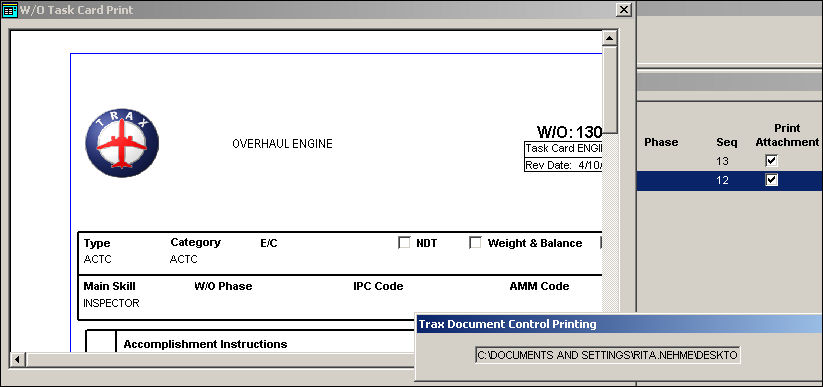Click the Print Attachment column header
The image size is (823, 387).
[x=787, y=135]
